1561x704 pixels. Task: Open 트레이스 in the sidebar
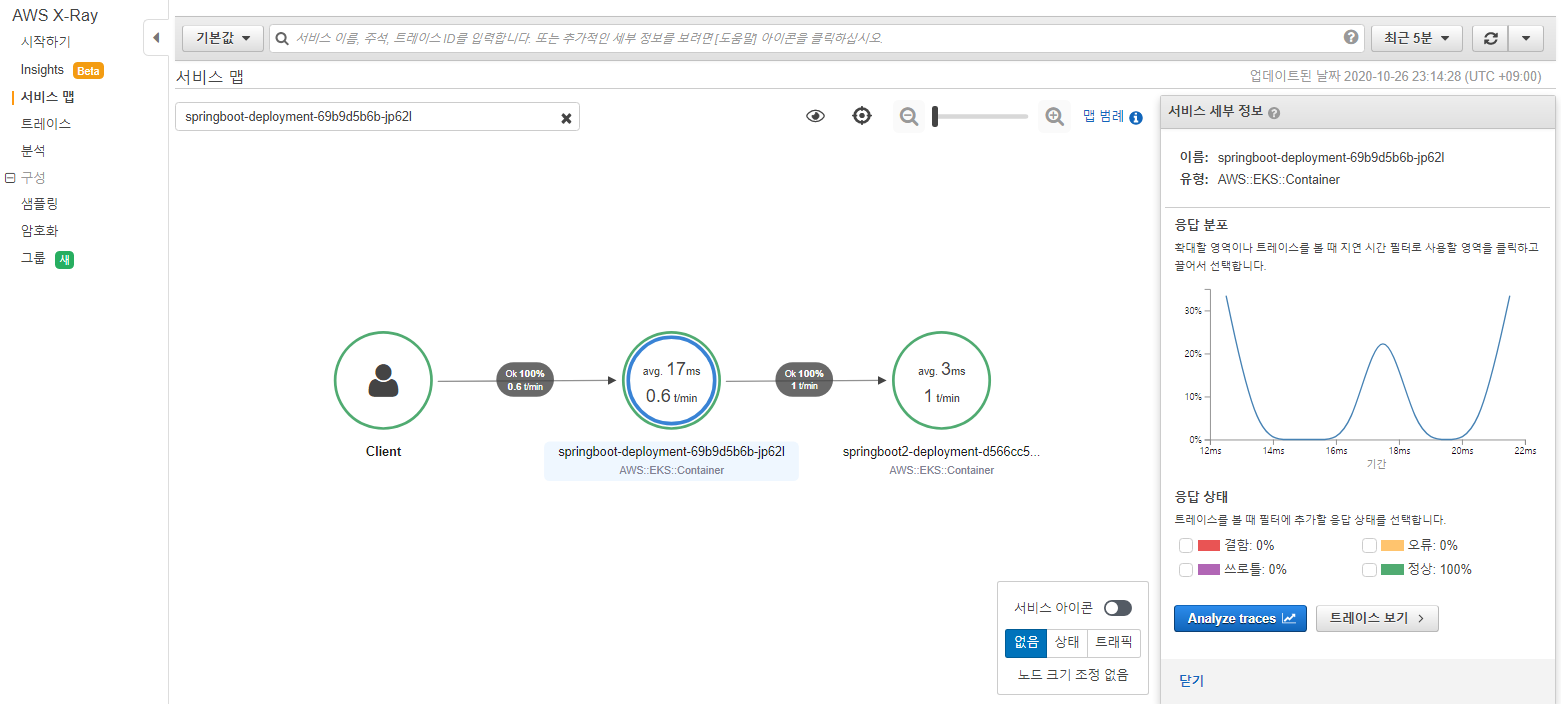46,124
